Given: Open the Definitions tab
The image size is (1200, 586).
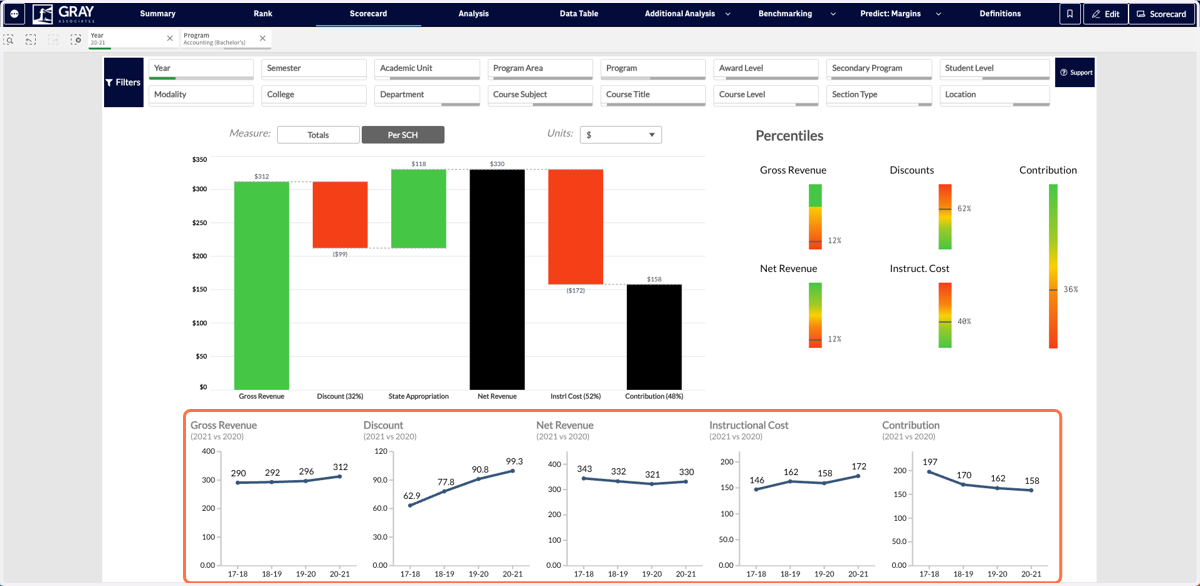Looking at the screenshot, I should [1000, 14].
